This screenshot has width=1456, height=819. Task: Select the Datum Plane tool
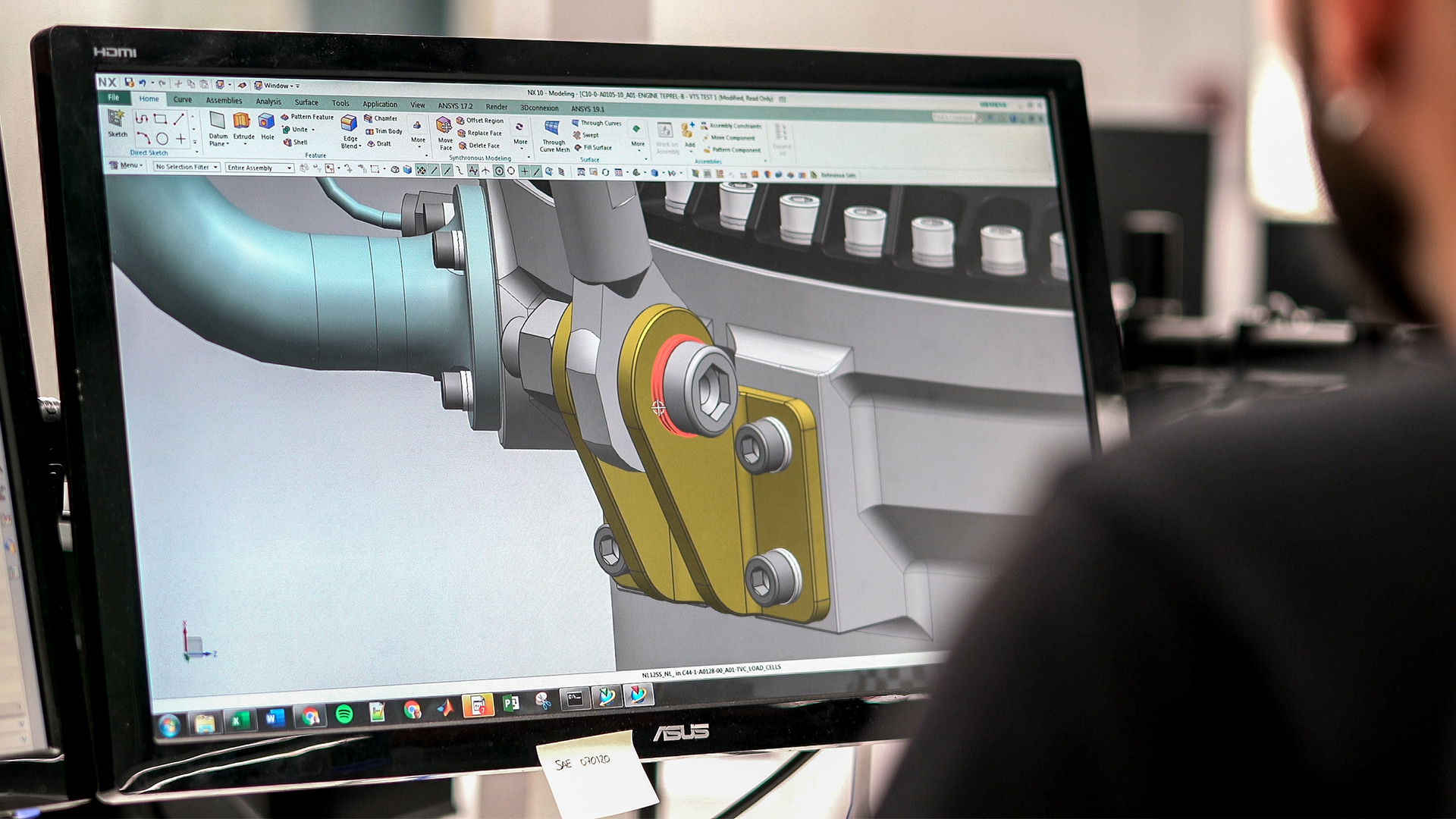[x=218, y=129]
